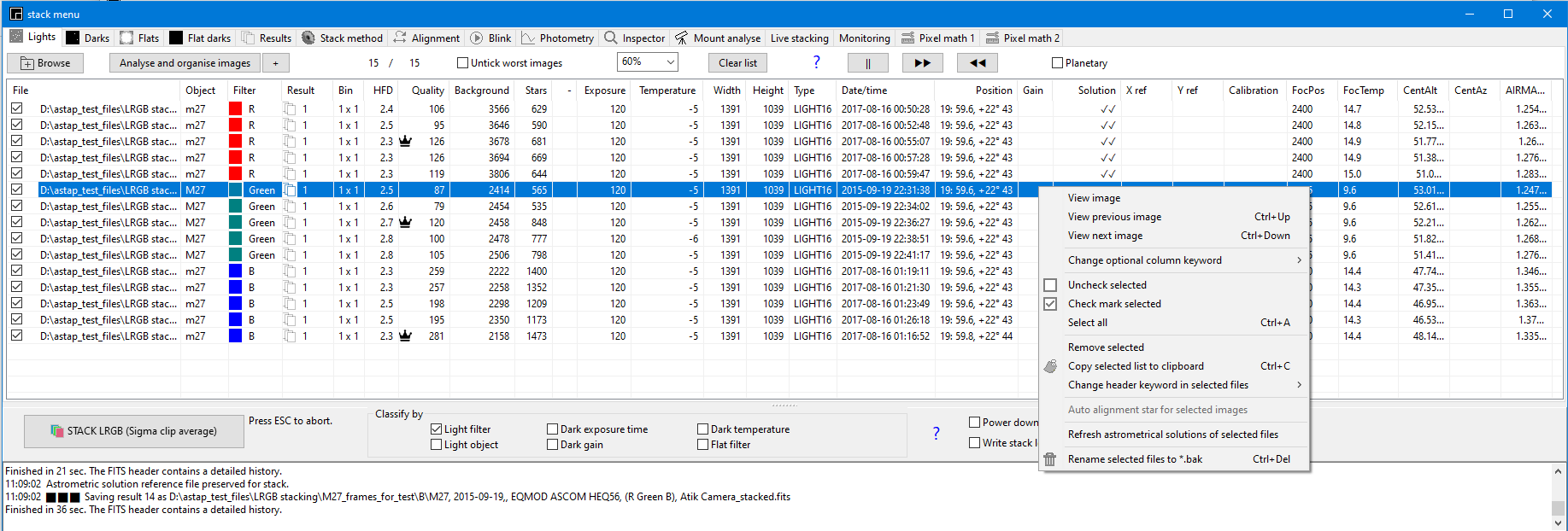Viewport: 1568px width, 531px height.
Task: Choose Remove selected
Action: 1174,347
